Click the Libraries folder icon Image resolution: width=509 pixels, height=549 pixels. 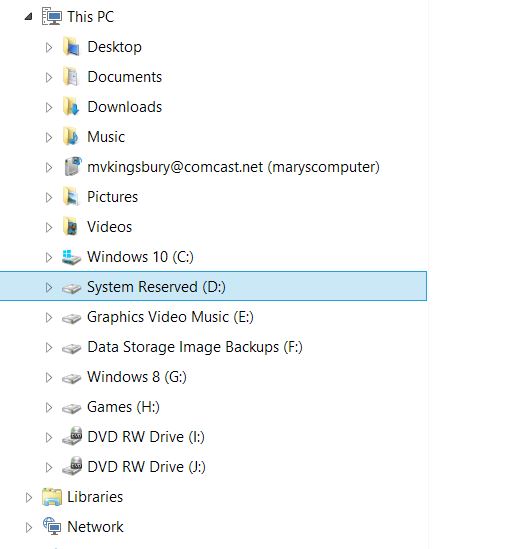[x=52, y=497]
